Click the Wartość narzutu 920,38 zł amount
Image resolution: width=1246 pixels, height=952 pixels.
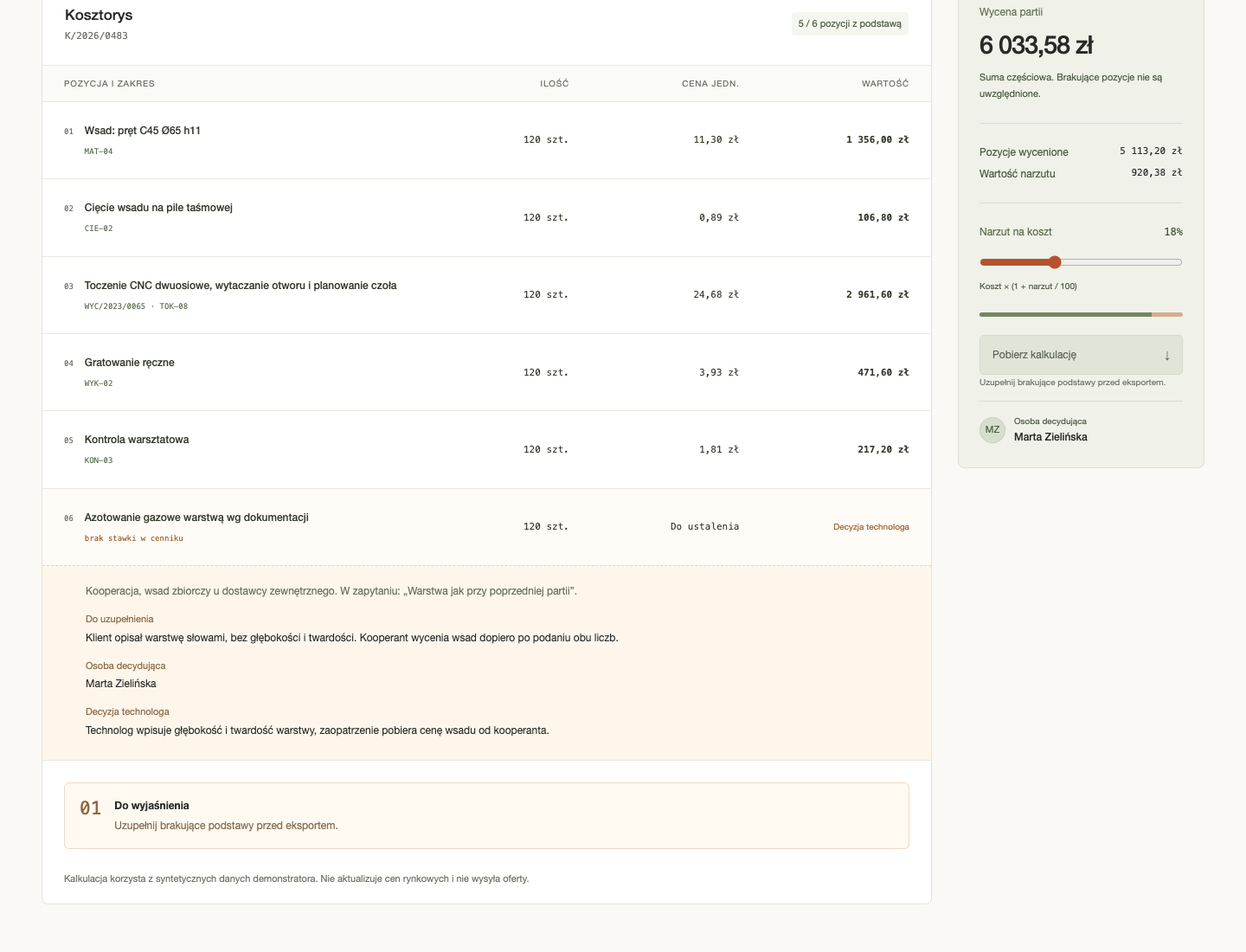point(1157,172)
